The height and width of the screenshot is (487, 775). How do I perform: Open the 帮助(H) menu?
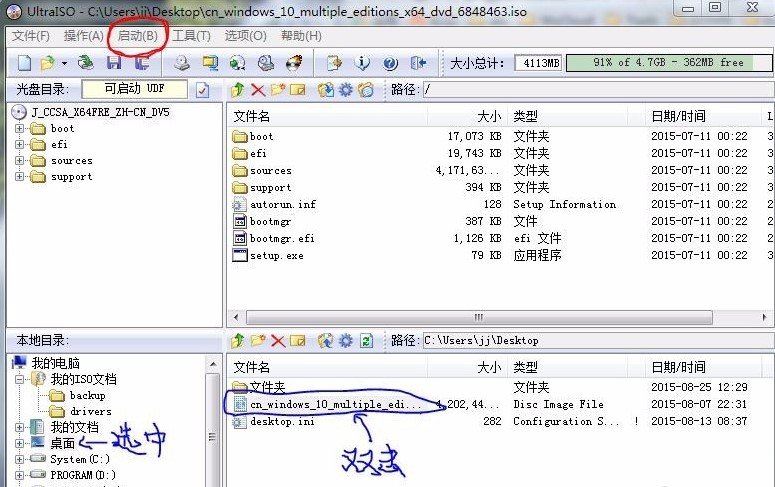pos(301,36)
